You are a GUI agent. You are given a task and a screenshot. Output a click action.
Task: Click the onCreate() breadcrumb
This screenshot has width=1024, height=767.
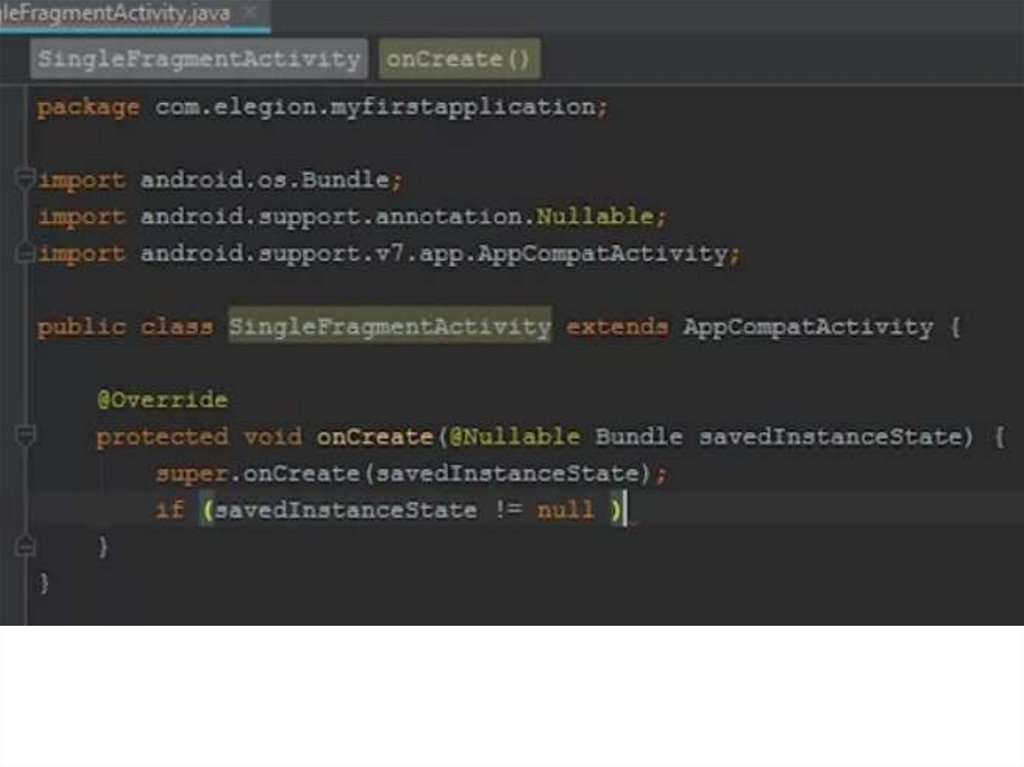[458, 59]
